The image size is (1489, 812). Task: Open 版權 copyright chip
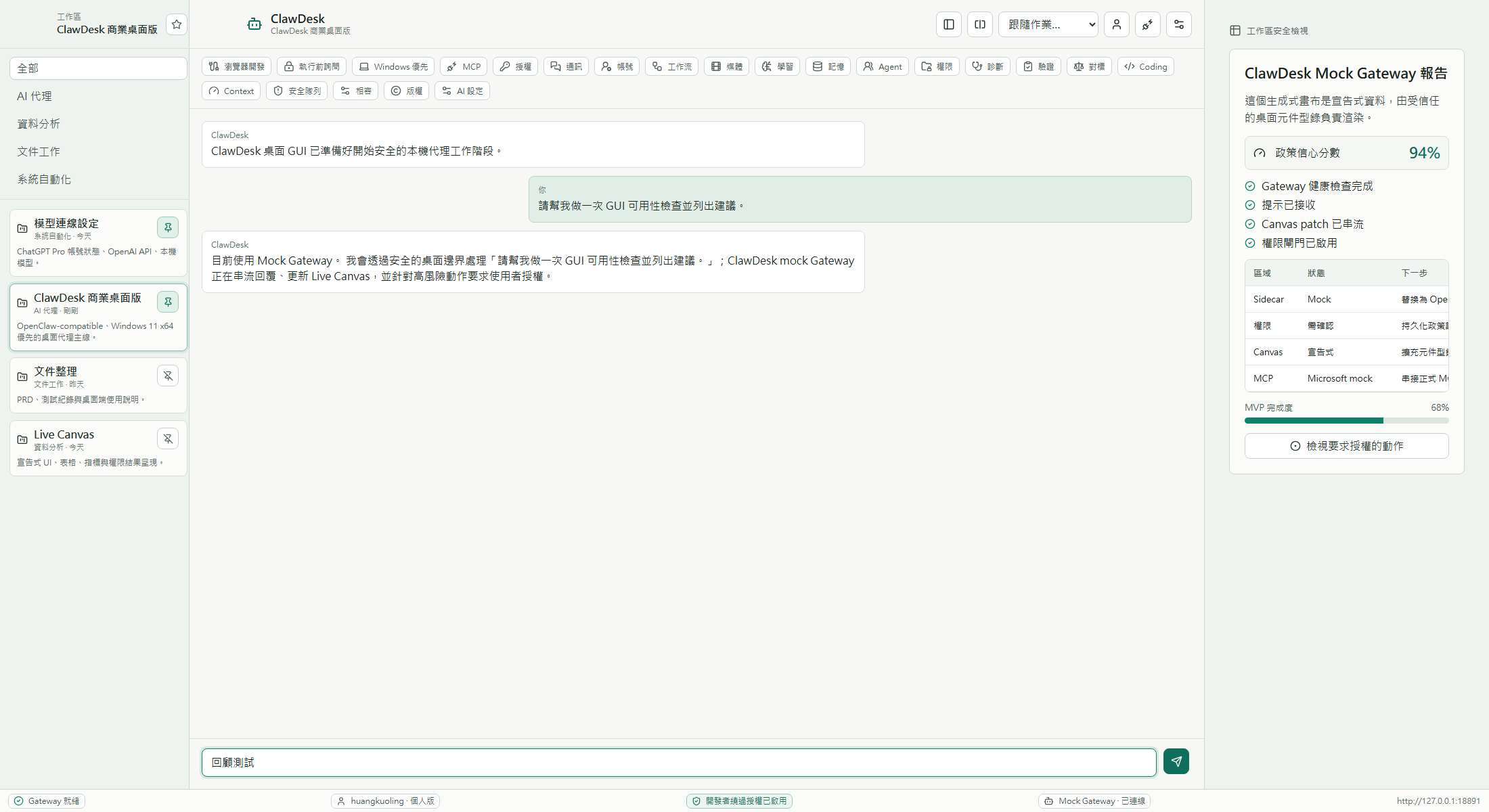click(406, 91)
